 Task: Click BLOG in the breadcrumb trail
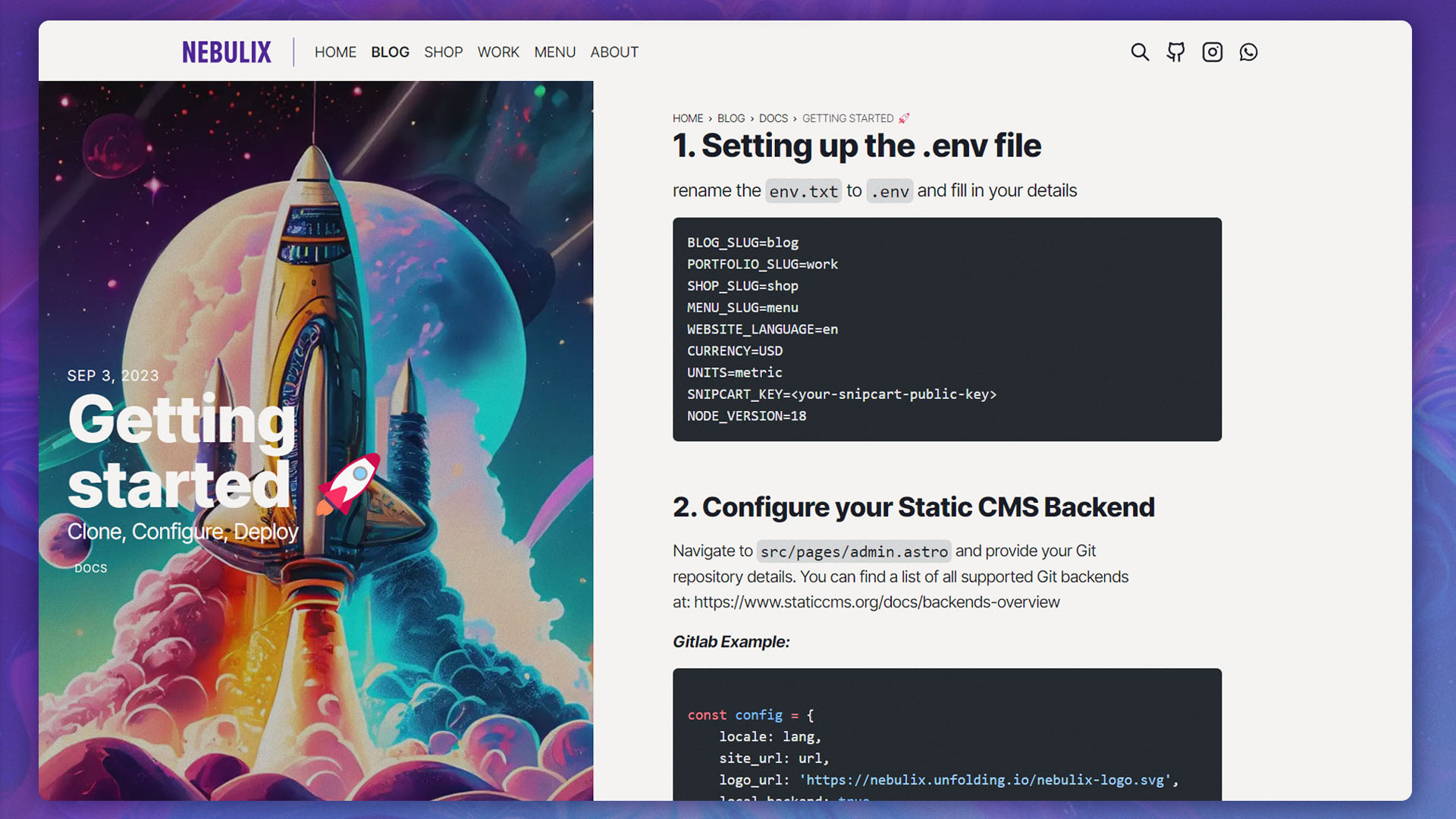(x=730, y=118)
